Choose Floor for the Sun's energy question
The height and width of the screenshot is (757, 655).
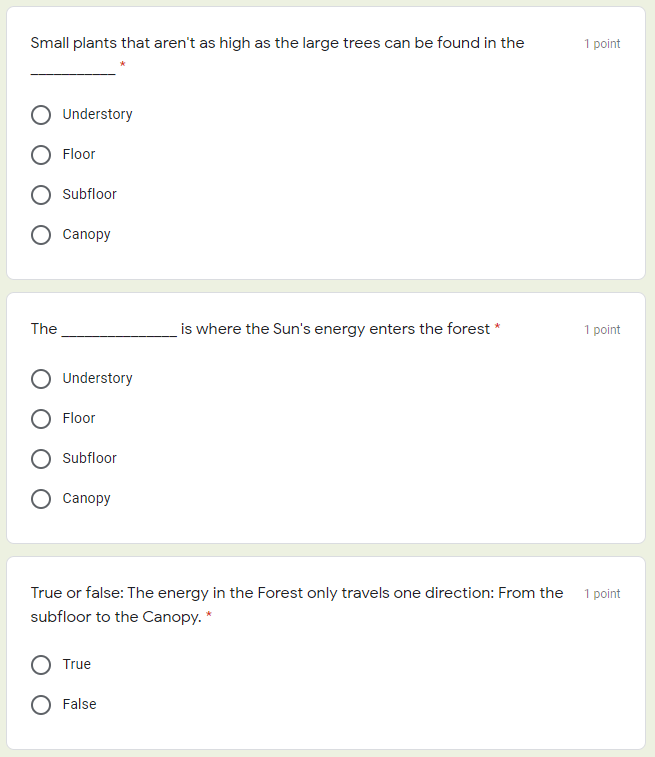[x=41, y=419]
